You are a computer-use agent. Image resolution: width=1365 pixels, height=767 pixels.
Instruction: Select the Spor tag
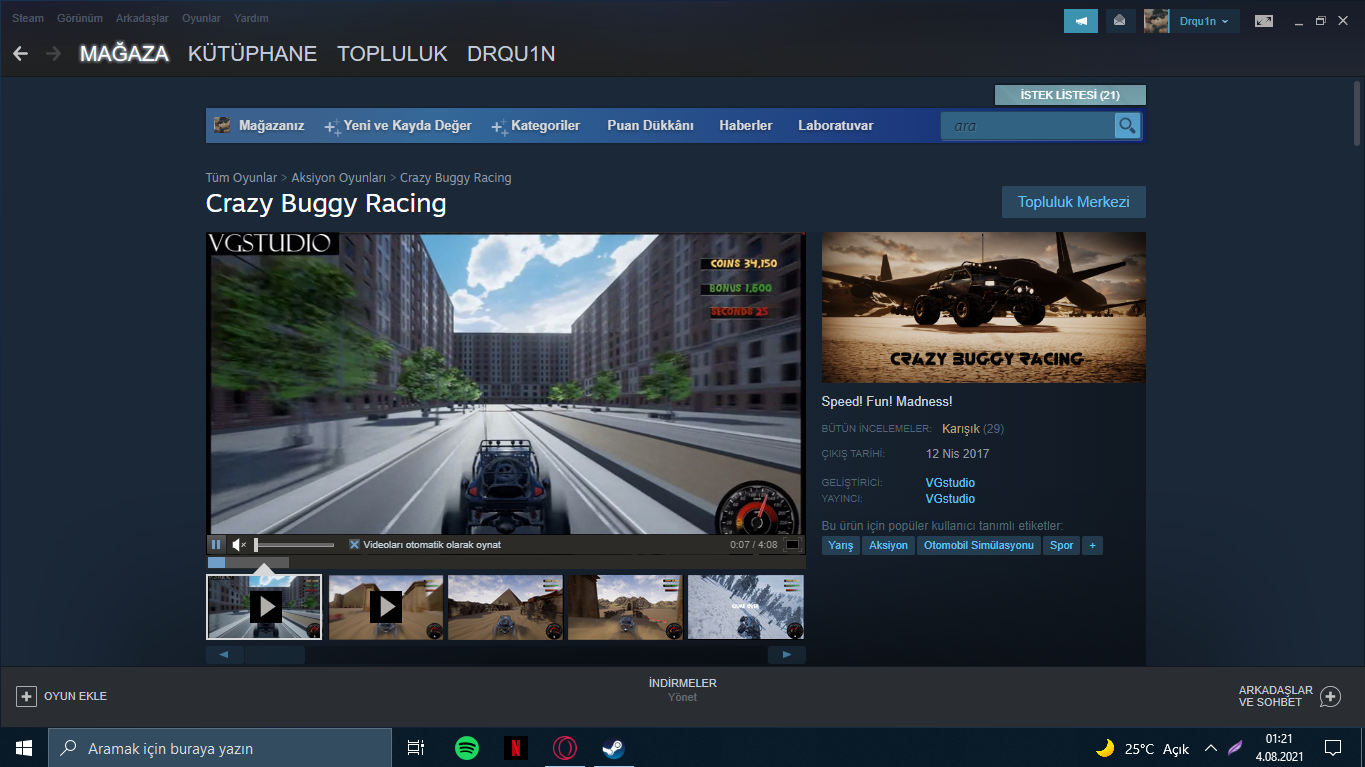[1062, 546]
